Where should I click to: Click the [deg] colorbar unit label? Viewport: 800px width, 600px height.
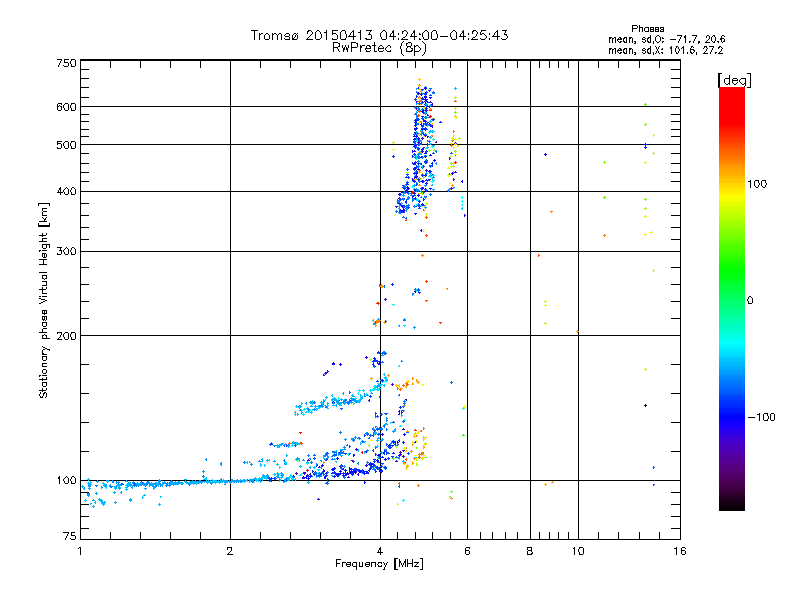(x=735, y=79)
